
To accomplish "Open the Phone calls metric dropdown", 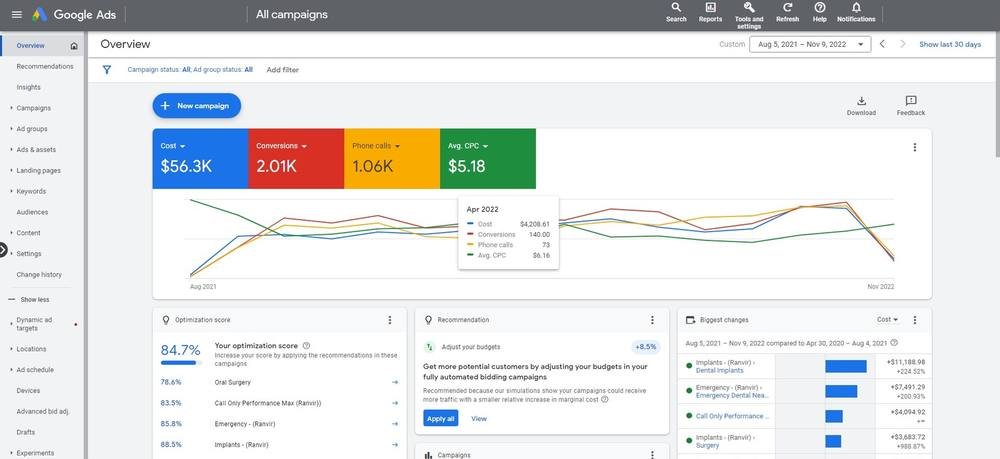I will [x=376, y=146].
